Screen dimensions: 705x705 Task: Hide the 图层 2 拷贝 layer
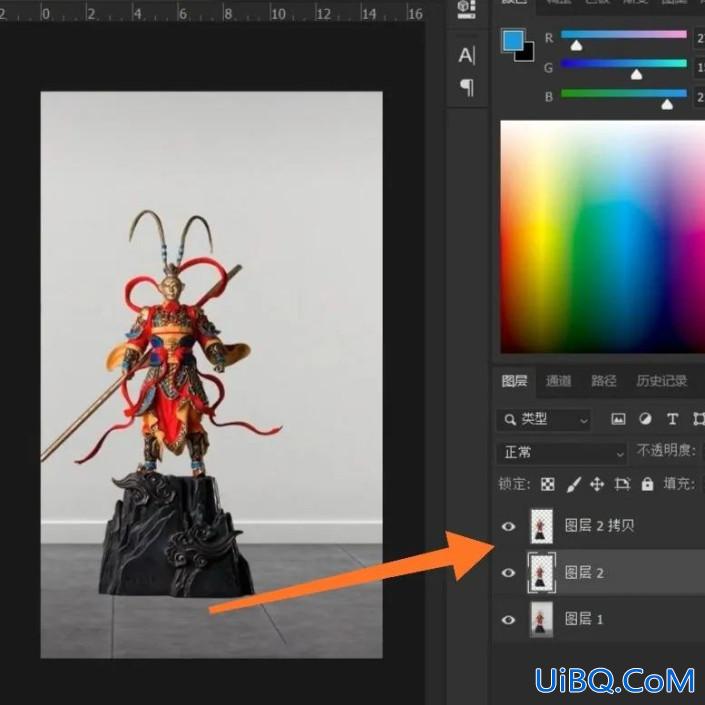(508, 527)
